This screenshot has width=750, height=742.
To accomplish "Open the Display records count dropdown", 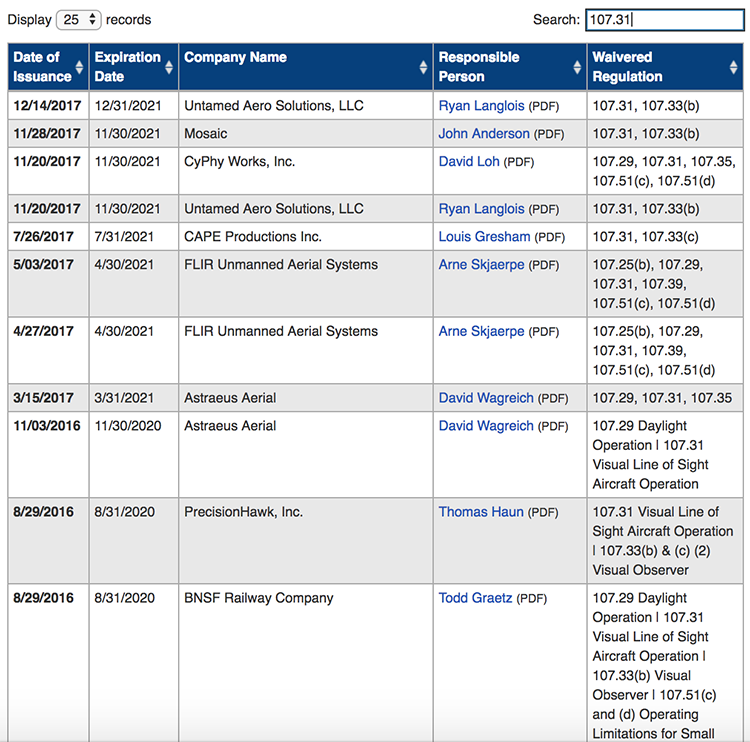I will point(78,20).
